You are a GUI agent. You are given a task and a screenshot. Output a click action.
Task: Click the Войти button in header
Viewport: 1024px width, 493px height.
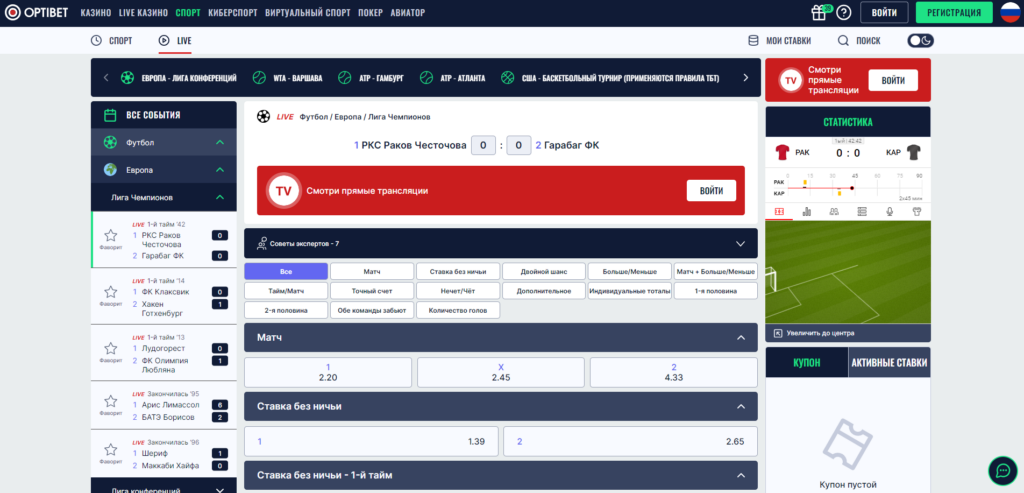(x=884, y=12)
